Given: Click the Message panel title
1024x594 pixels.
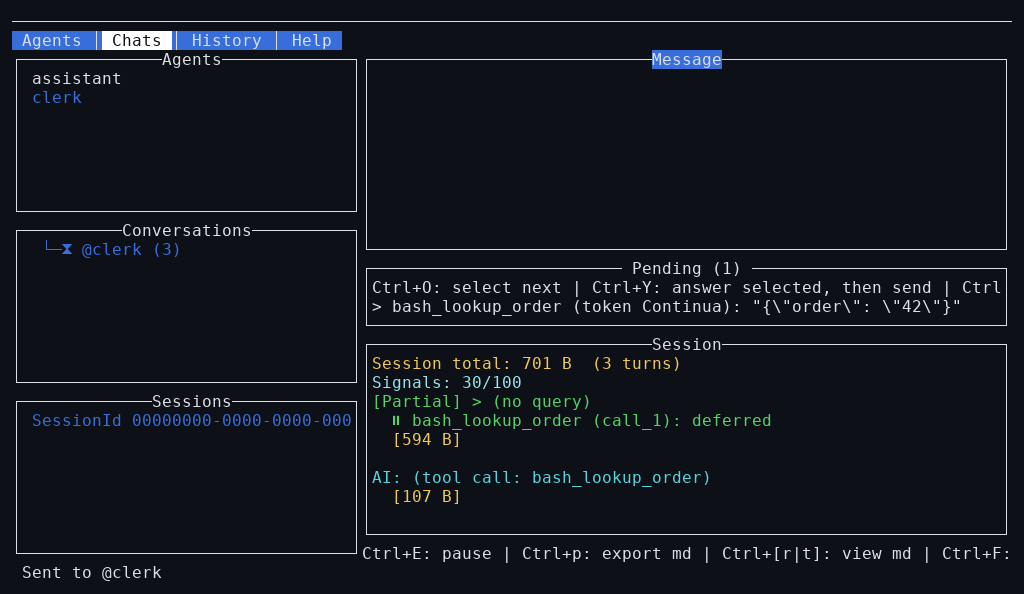Looking at the screenshot, I should (x=686, y=59).
